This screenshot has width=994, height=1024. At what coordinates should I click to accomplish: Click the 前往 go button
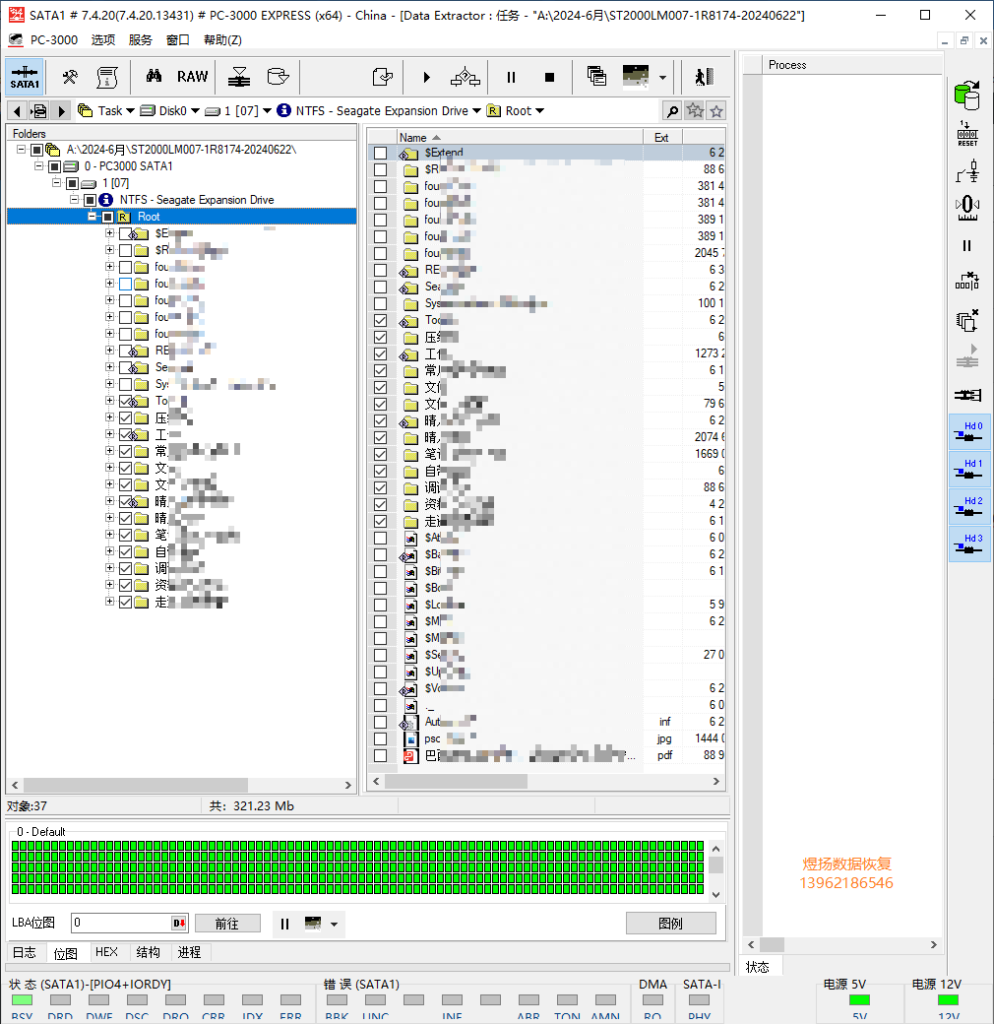click(227, 923)
